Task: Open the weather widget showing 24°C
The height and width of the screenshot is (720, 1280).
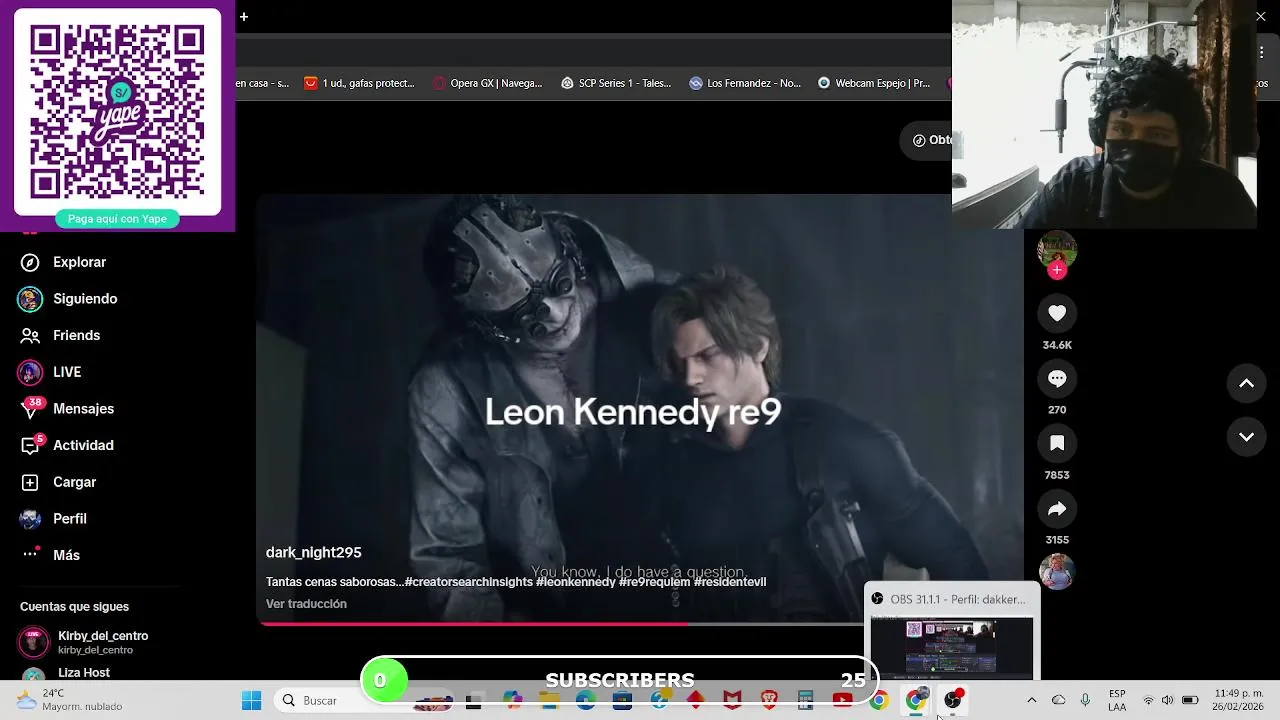Action: [x=69, y=700]
